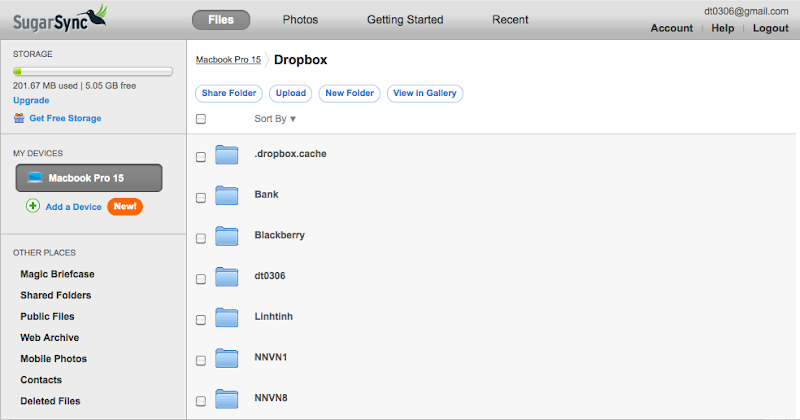Click the gift icon beside Get Free Storage
Viewport: 800px width, 420px height.
(19, 118)
